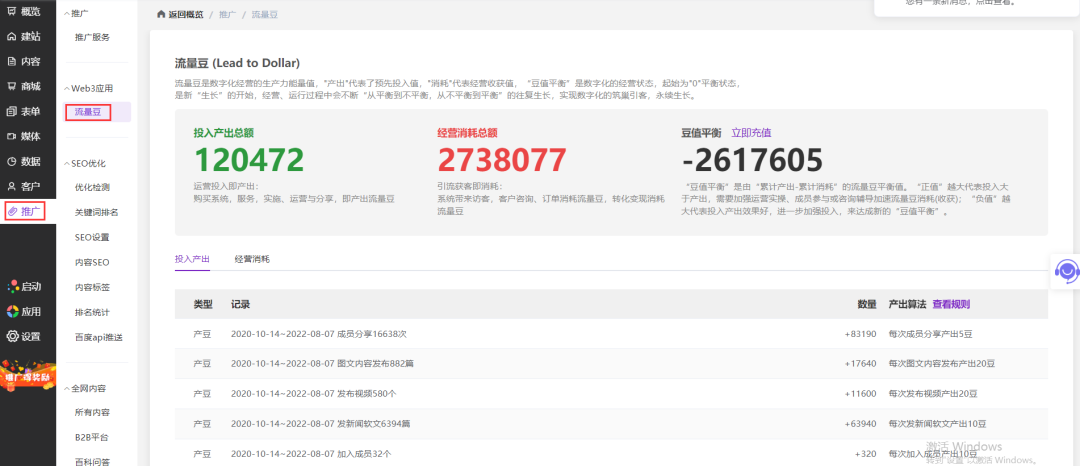Select the 商城 shop icon
Image resolution: width=1080 pixels, height=466 pixels.
(12, 86)
